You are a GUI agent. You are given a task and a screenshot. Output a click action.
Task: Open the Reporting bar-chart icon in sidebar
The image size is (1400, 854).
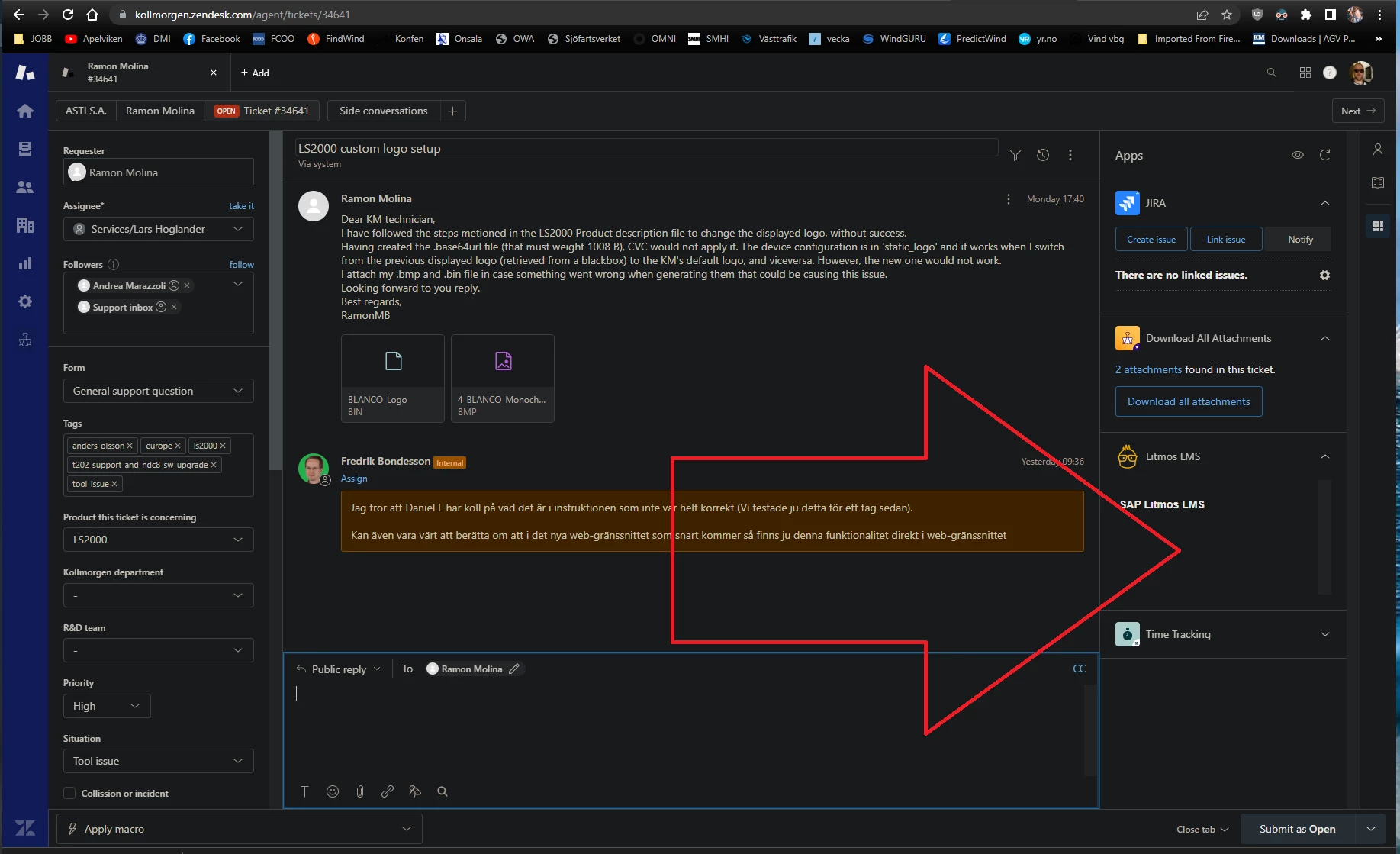pos(25,263)
